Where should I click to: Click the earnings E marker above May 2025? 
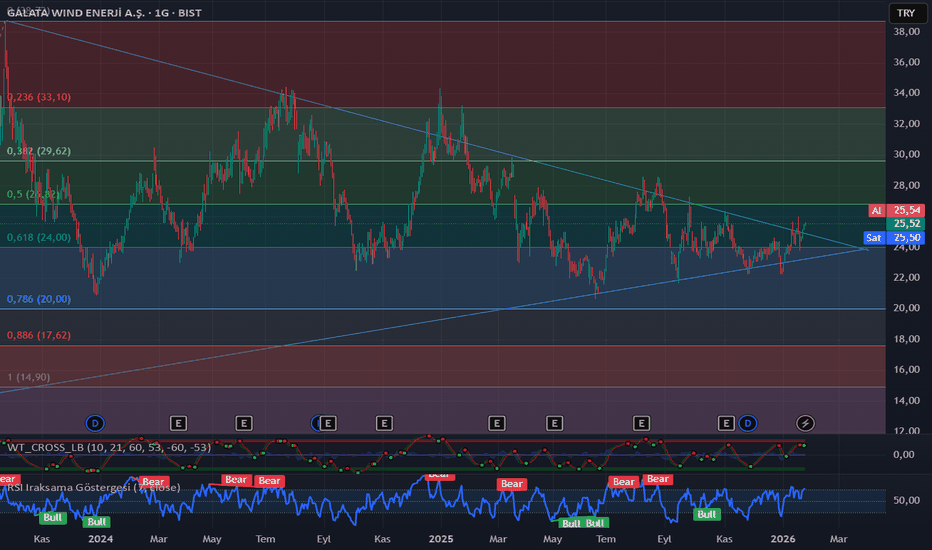pyautogui.click(x=553, y=423)
